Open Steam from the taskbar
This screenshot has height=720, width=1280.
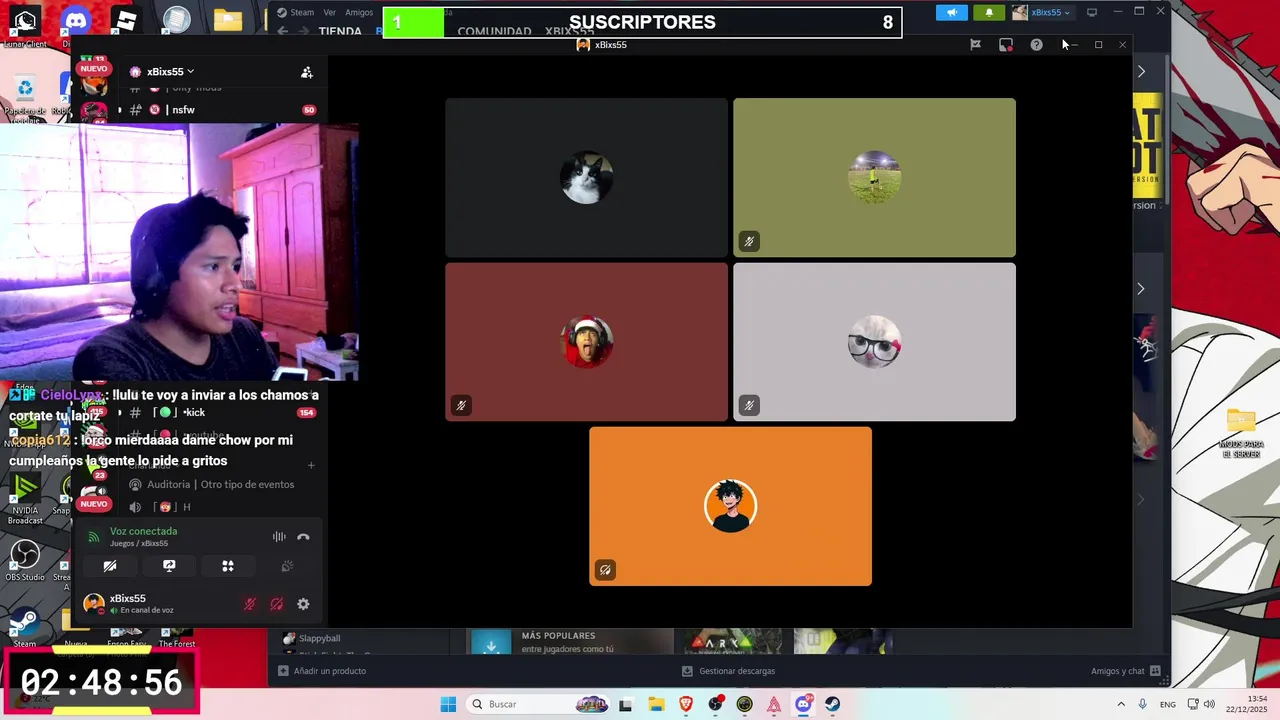(x=832, y=704)
